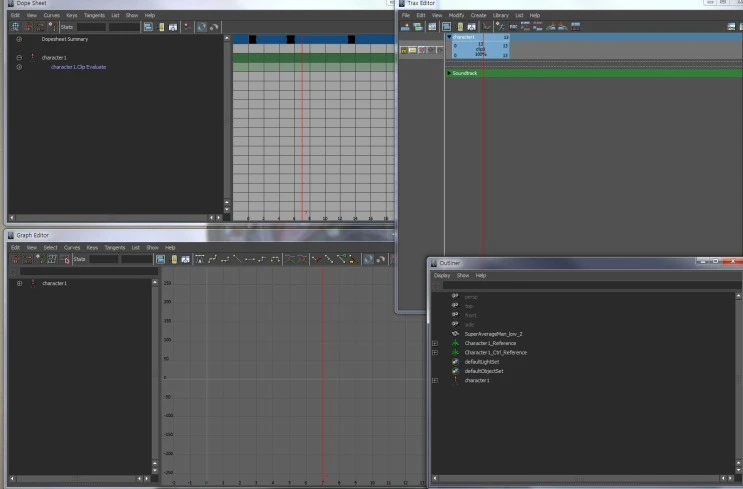
Task: Click Break Tangents icon in Graph Editor
Action: (317, 259)
